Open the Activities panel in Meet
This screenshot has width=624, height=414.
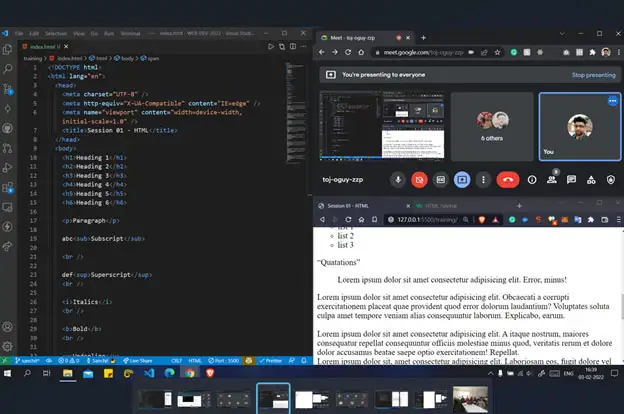[591, 180]
